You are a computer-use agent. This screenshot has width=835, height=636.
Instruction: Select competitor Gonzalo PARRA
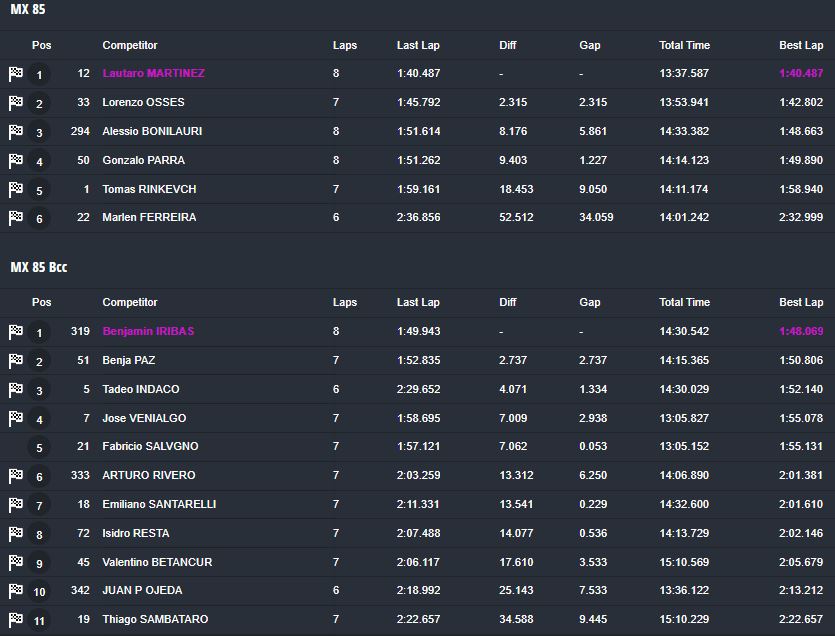[x=143, y=160]
